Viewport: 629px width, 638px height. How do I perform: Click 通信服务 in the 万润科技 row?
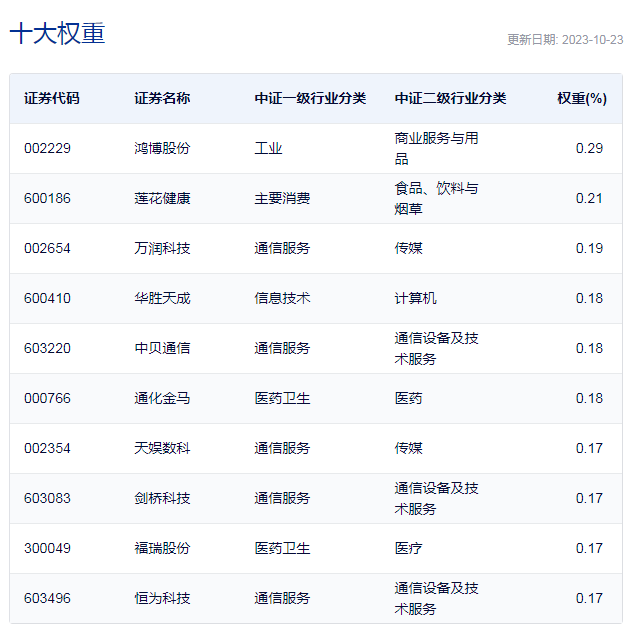click(x=282, y=248)
